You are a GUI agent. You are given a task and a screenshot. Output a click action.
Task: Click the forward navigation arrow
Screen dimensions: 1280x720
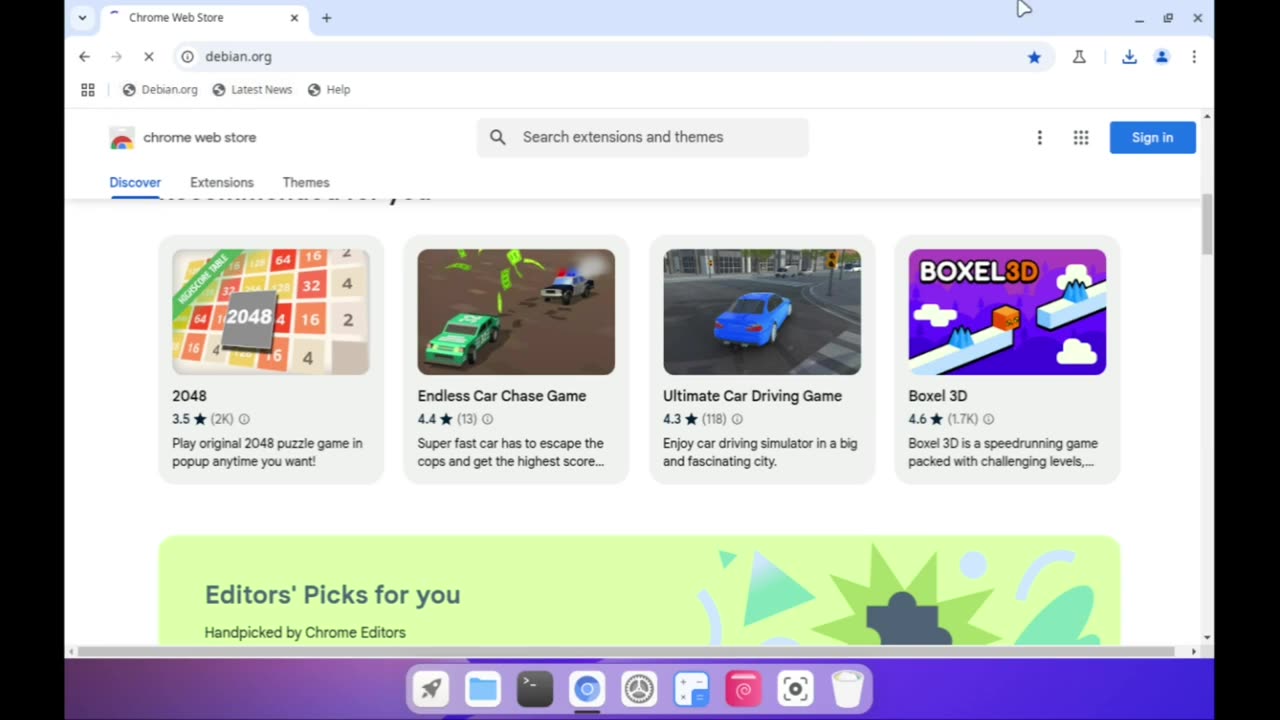click(x=116, y=57)
